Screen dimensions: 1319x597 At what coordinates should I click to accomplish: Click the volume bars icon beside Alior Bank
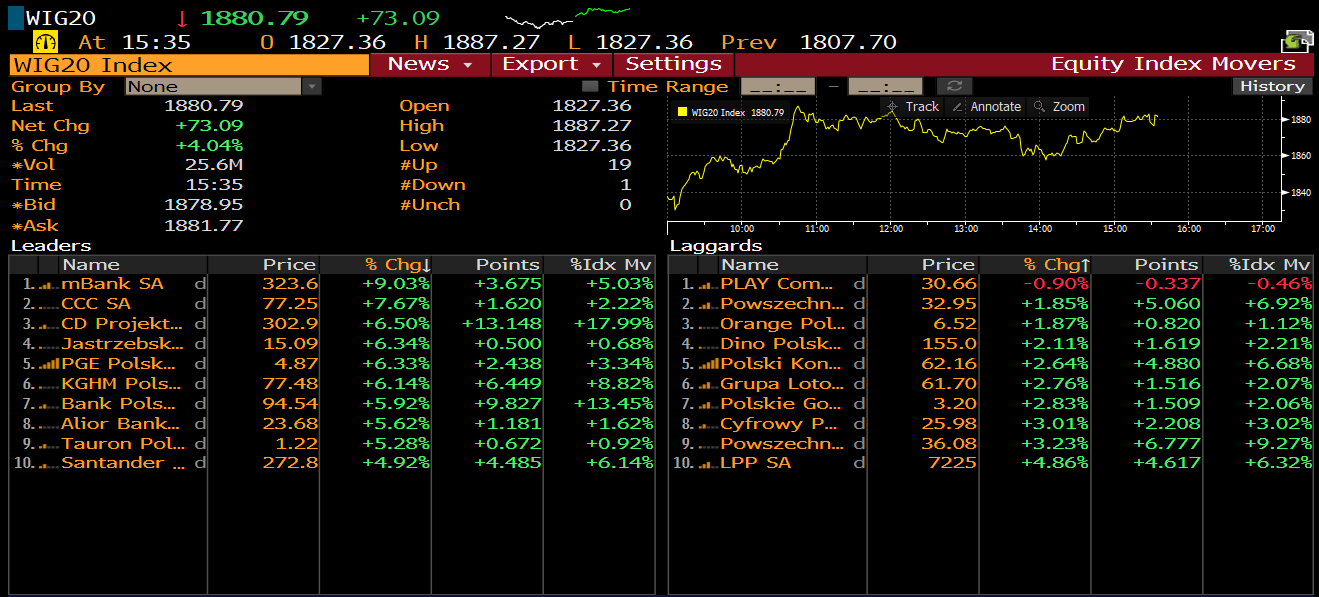pyautogui.click(x=50, y=424)
